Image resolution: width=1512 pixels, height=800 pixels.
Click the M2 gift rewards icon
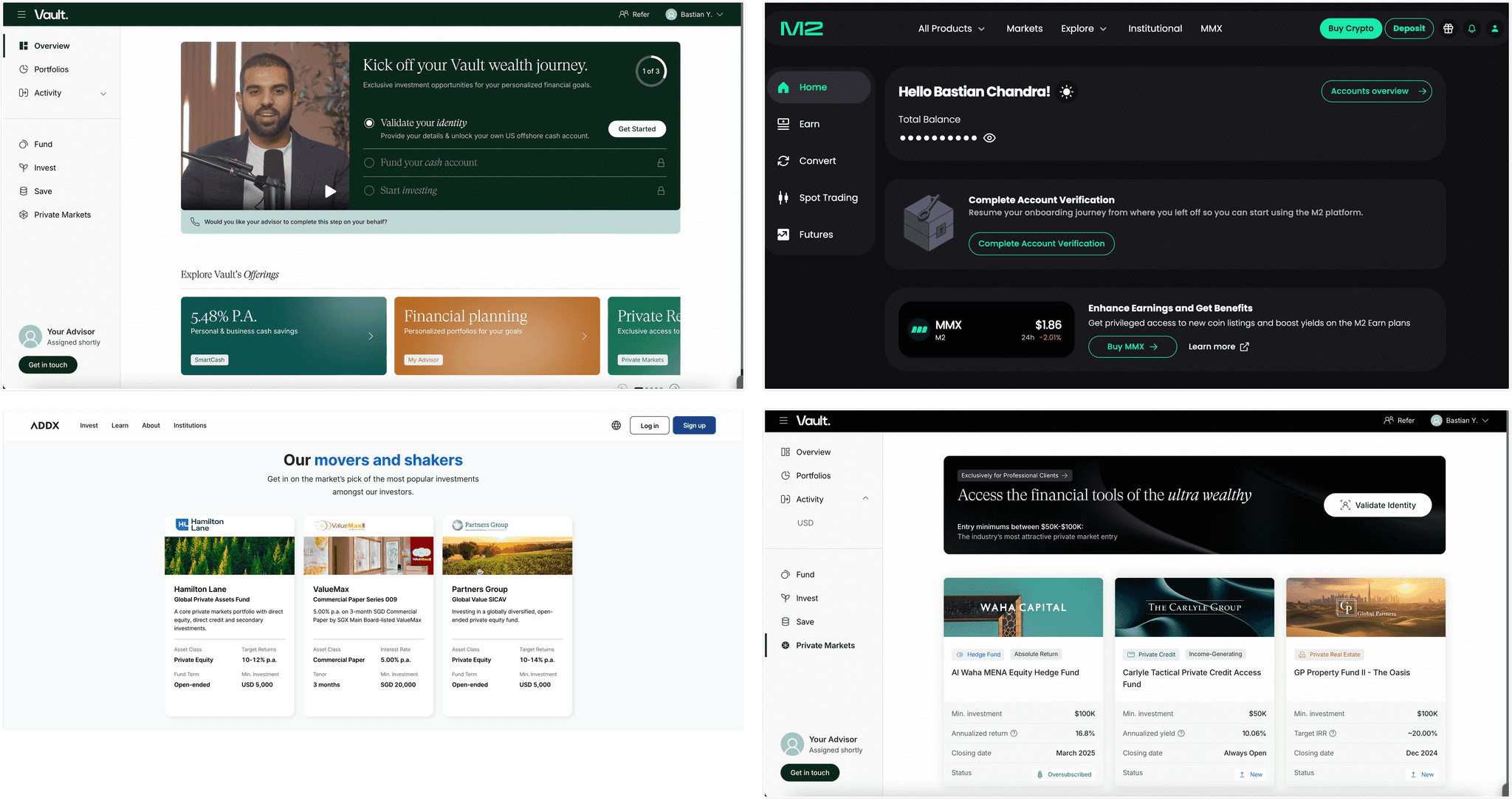[1448, 29]
